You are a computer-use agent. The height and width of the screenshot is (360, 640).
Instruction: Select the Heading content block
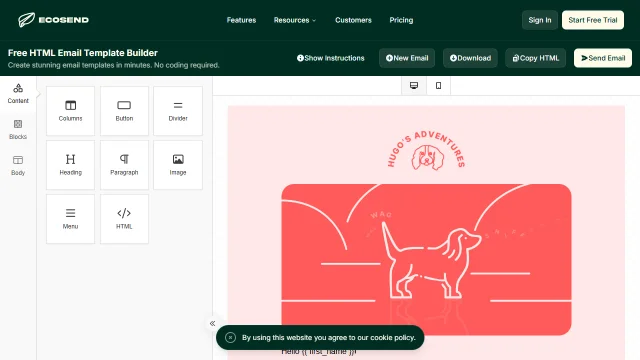tap(71, 165)
